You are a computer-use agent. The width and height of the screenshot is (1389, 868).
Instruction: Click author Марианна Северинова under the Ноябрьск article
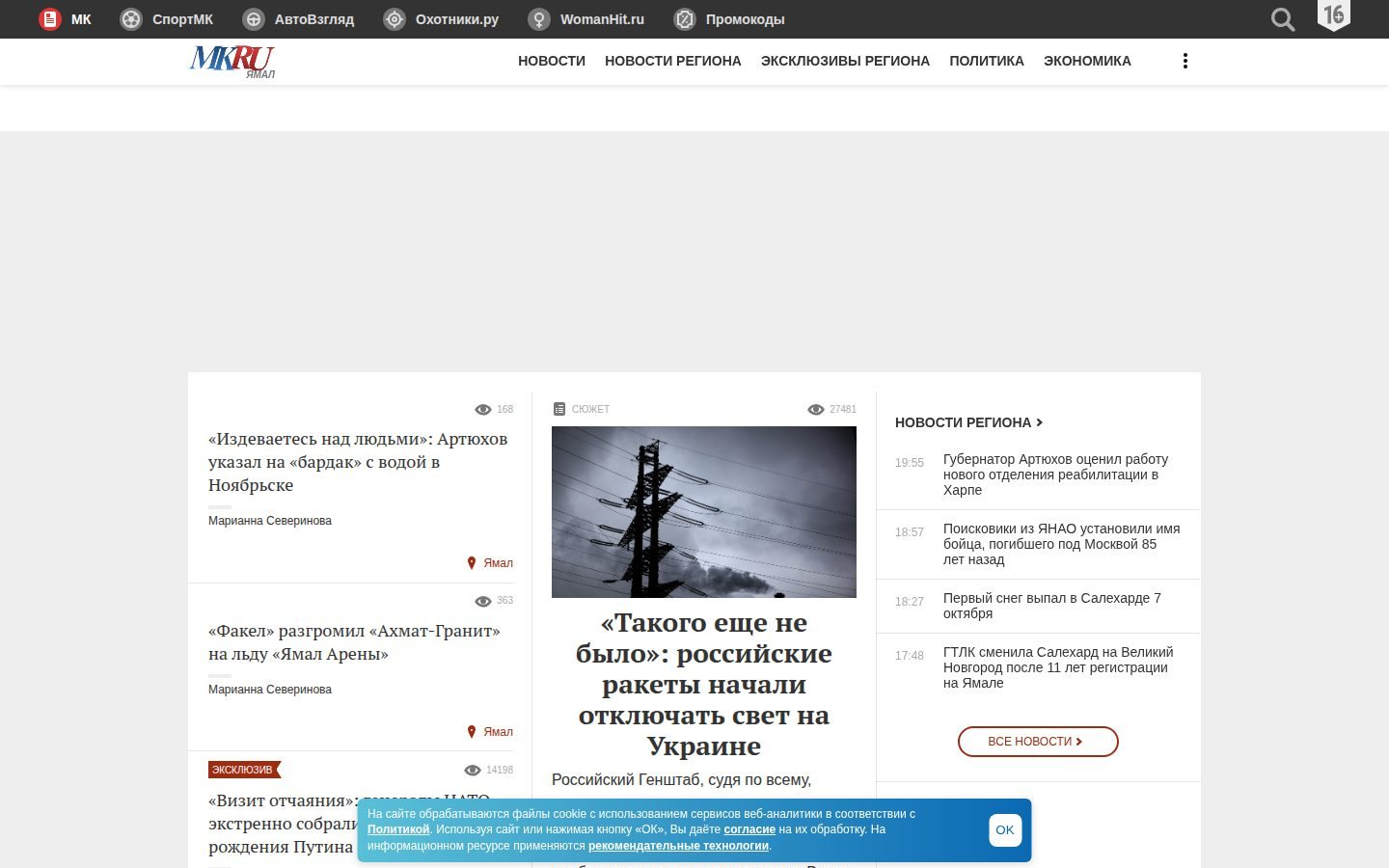pos(270,521)
